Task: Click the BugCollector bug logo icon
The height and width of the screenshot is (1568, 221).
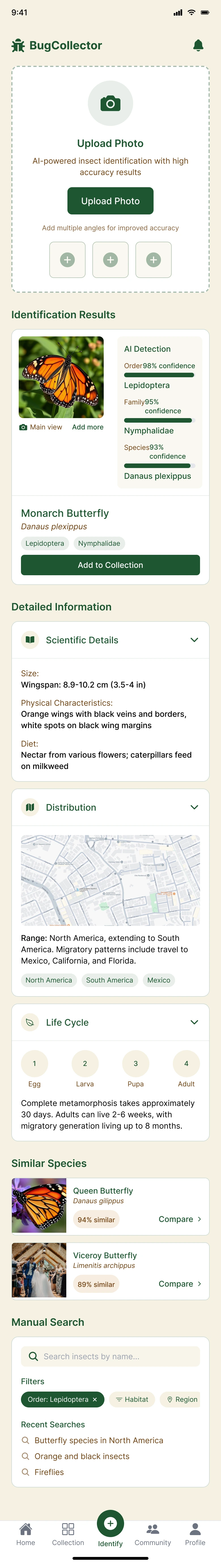Action: point(18,46)
